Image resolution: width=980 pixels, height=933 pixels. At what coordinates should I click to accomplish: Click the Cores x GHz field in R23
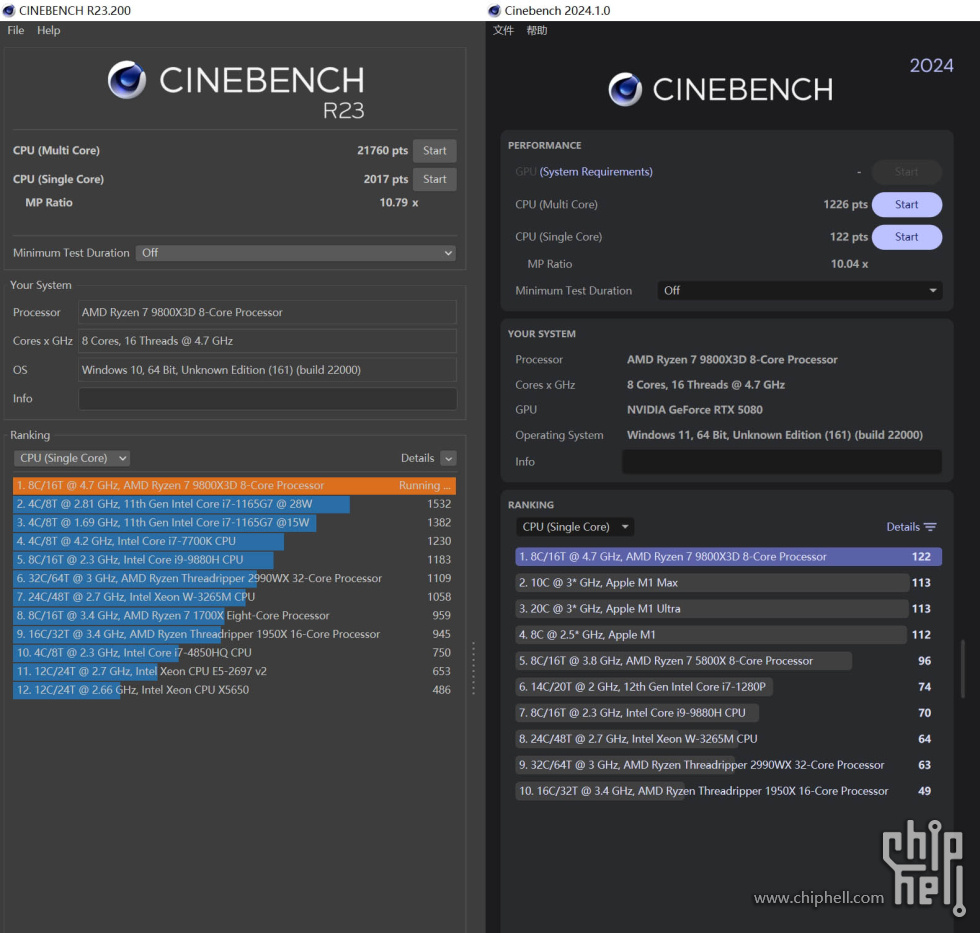268,341
